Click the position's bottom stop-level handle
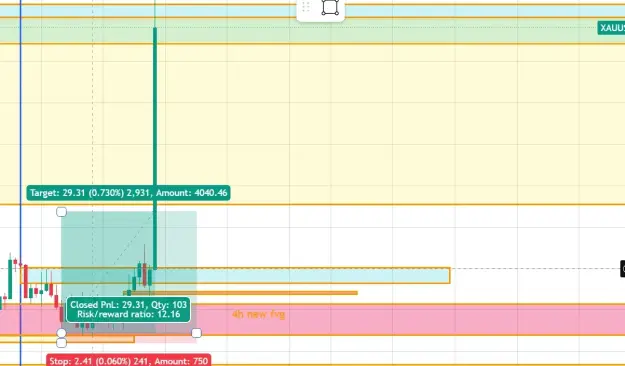This screenshot has height=366, width=625. pos(61,343)
